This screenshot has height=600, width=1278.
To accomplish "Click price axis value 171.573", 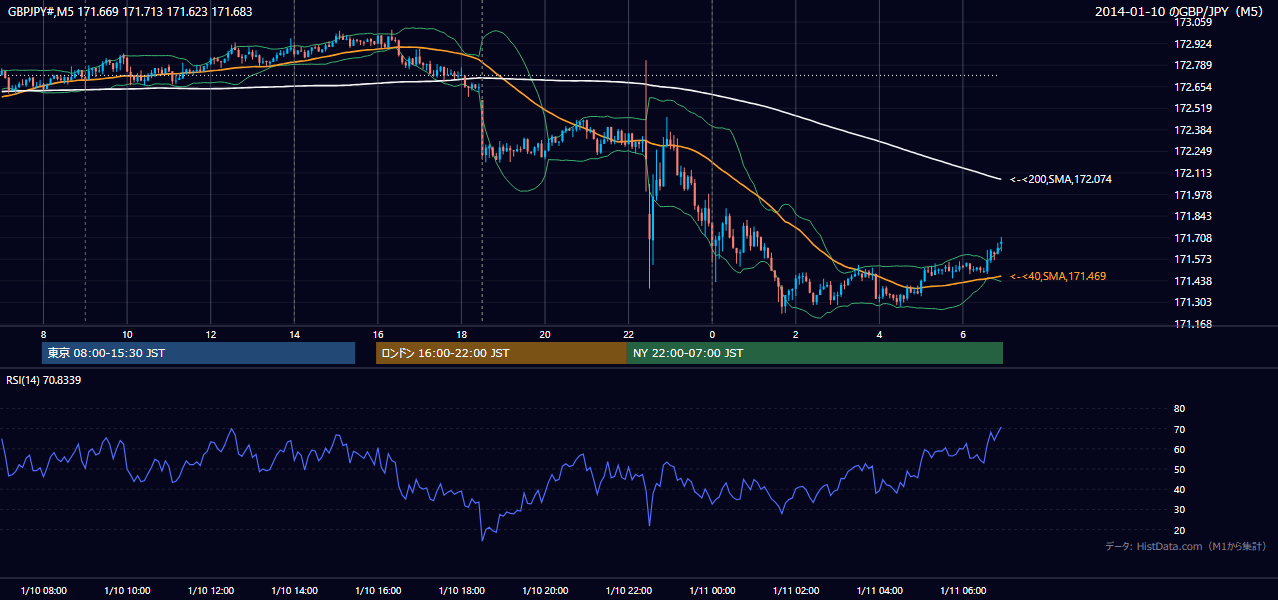I will pyautogui.click(x=1193, y=259).
